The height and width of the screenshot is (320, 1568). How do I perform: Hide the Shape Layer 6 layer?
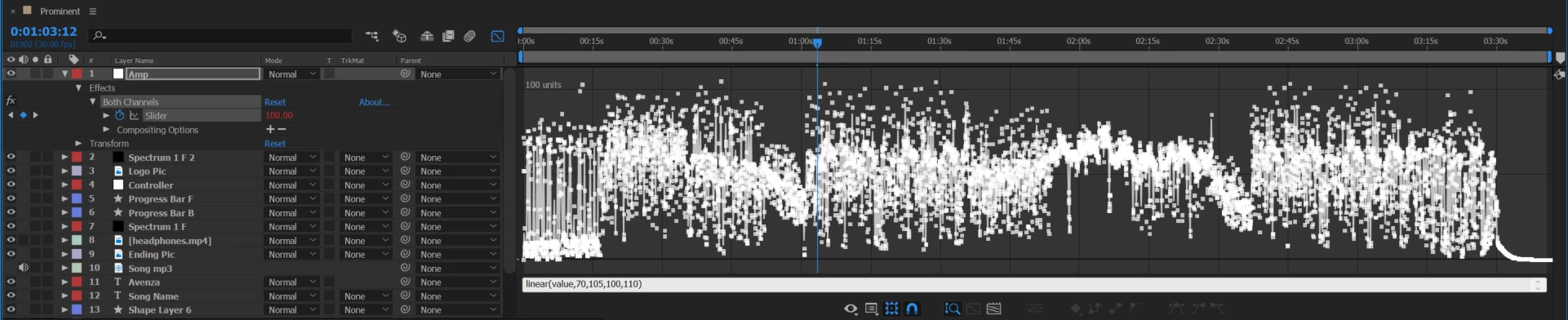[x=11, y=309]
